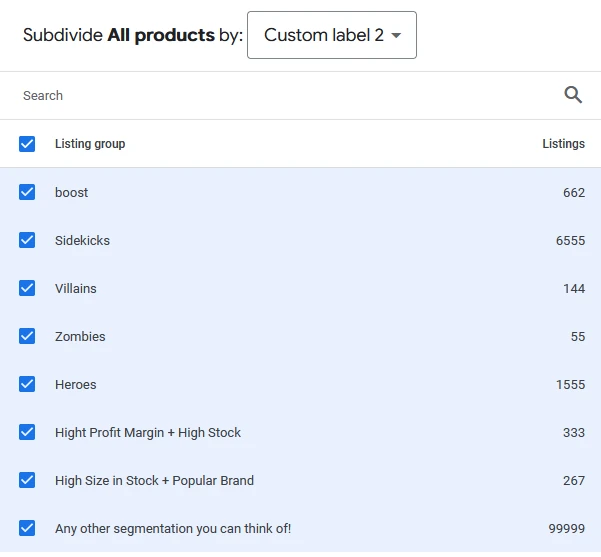This screenshot has height=557, width=601.
Task: Select Any other segmentation you can think of! label
Action: 173,529
